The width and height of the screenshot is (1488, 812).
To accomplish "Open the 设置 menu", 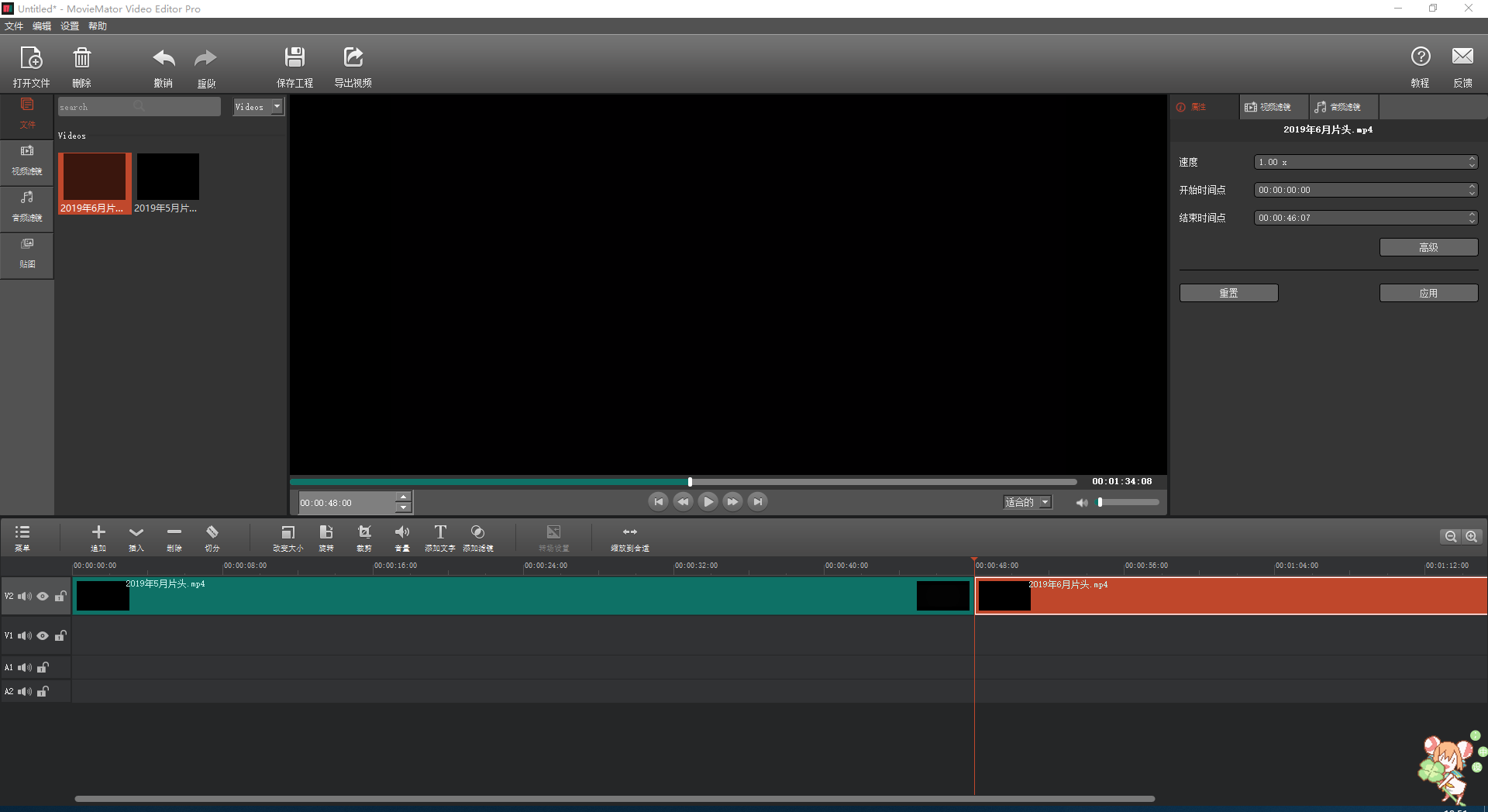I will (70, 26).
